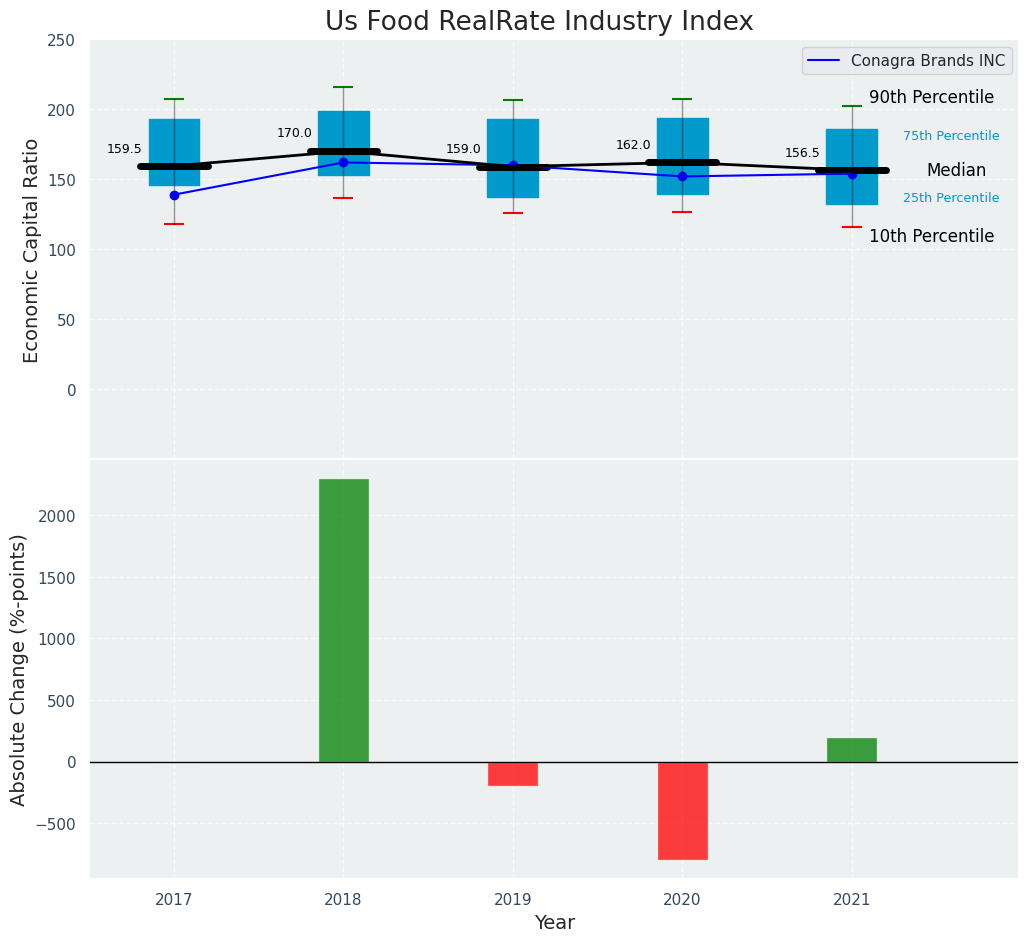The image size is (1029, 942).
Task: Select the red 2020 negative change bar
Action: (682, 810)
